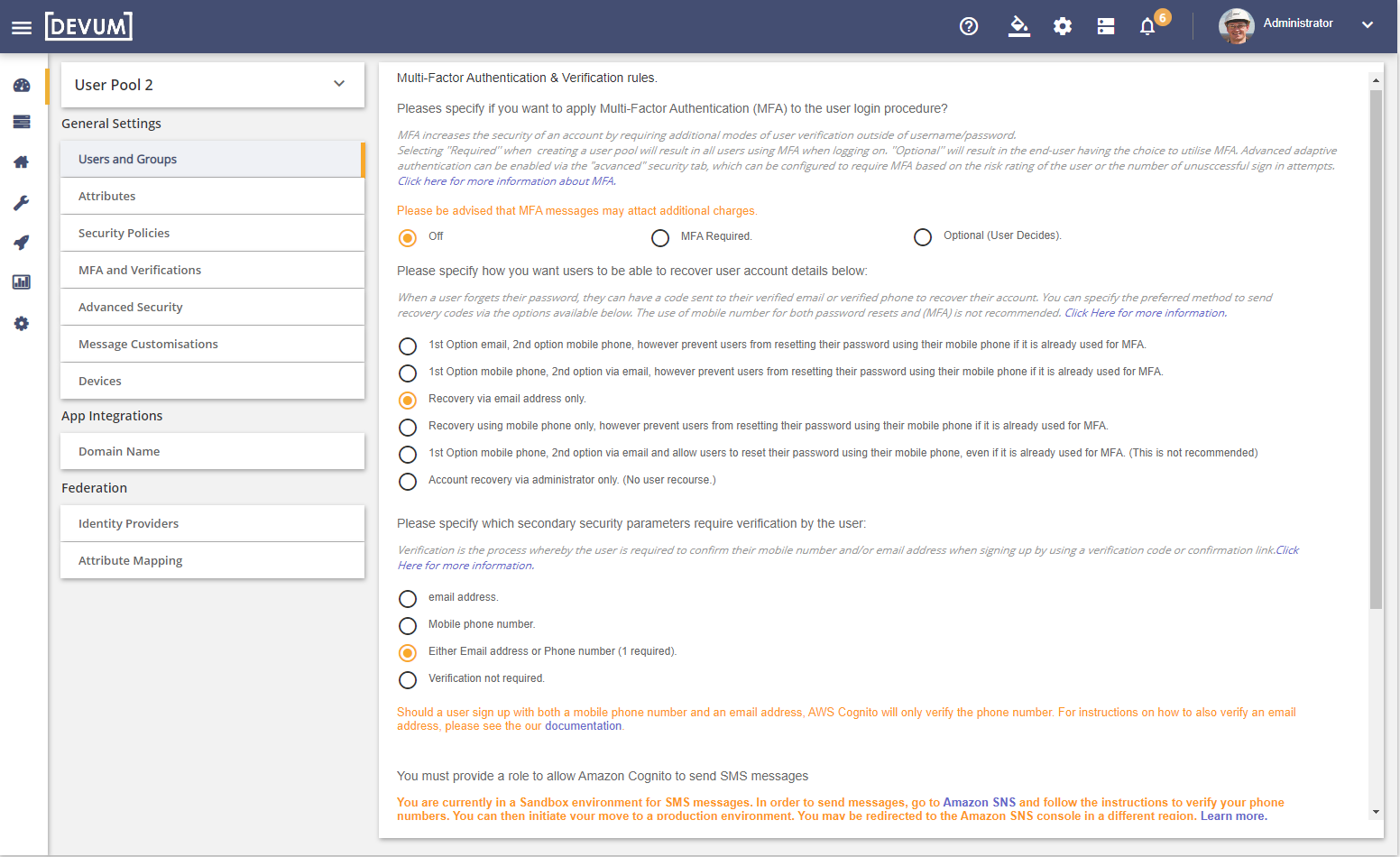Open Domain Name under App Integrations
1400x857 pixels.
(213, 451)
